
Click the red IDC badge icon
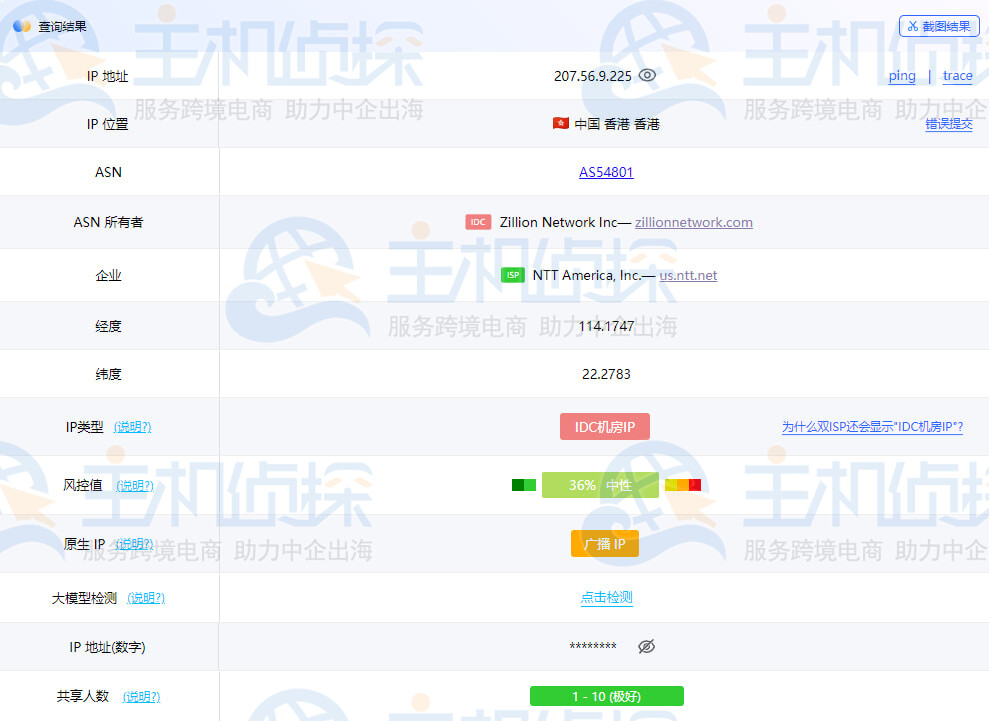[x=478, y=222]
